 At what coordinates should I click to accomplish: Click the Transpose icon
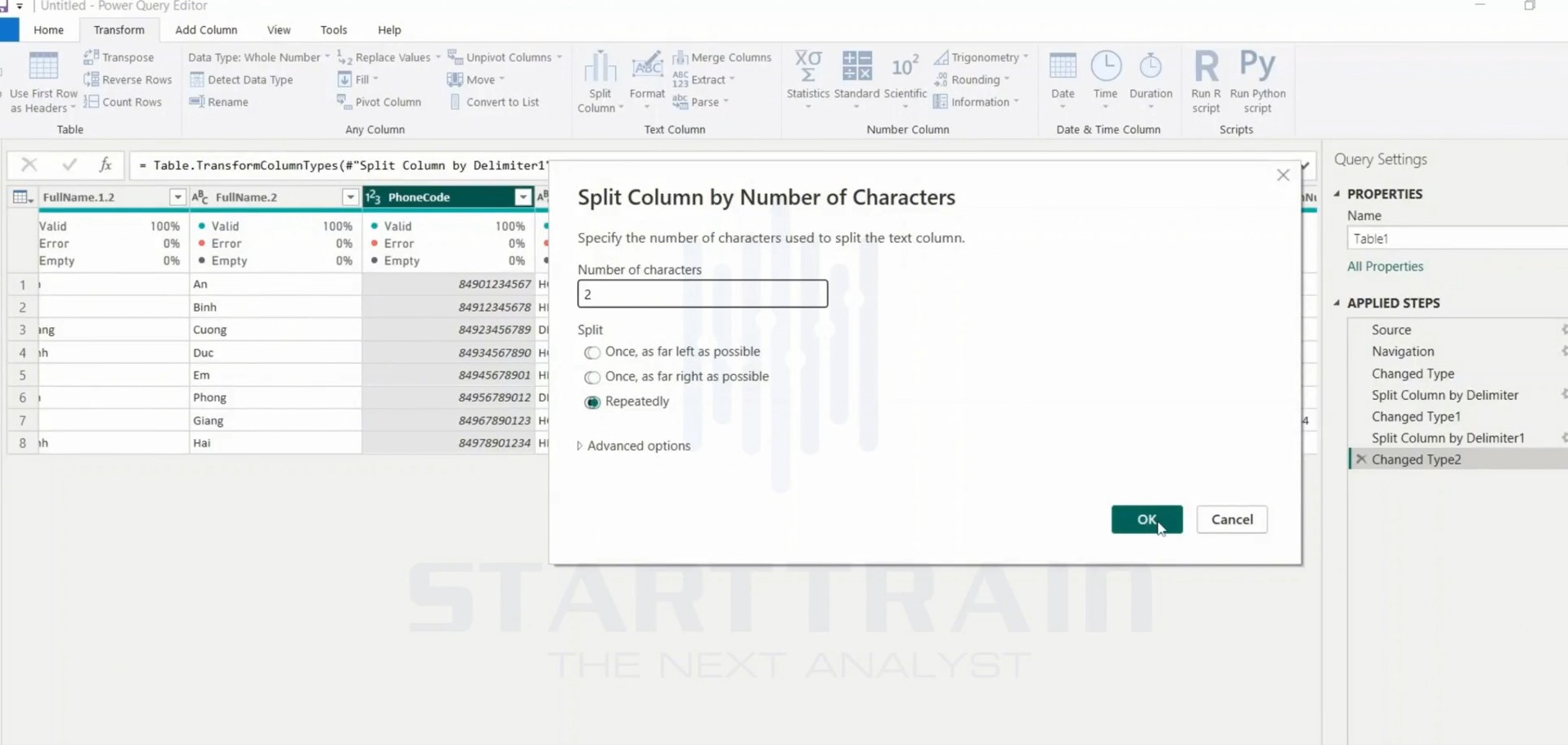(x=91, y=57)
